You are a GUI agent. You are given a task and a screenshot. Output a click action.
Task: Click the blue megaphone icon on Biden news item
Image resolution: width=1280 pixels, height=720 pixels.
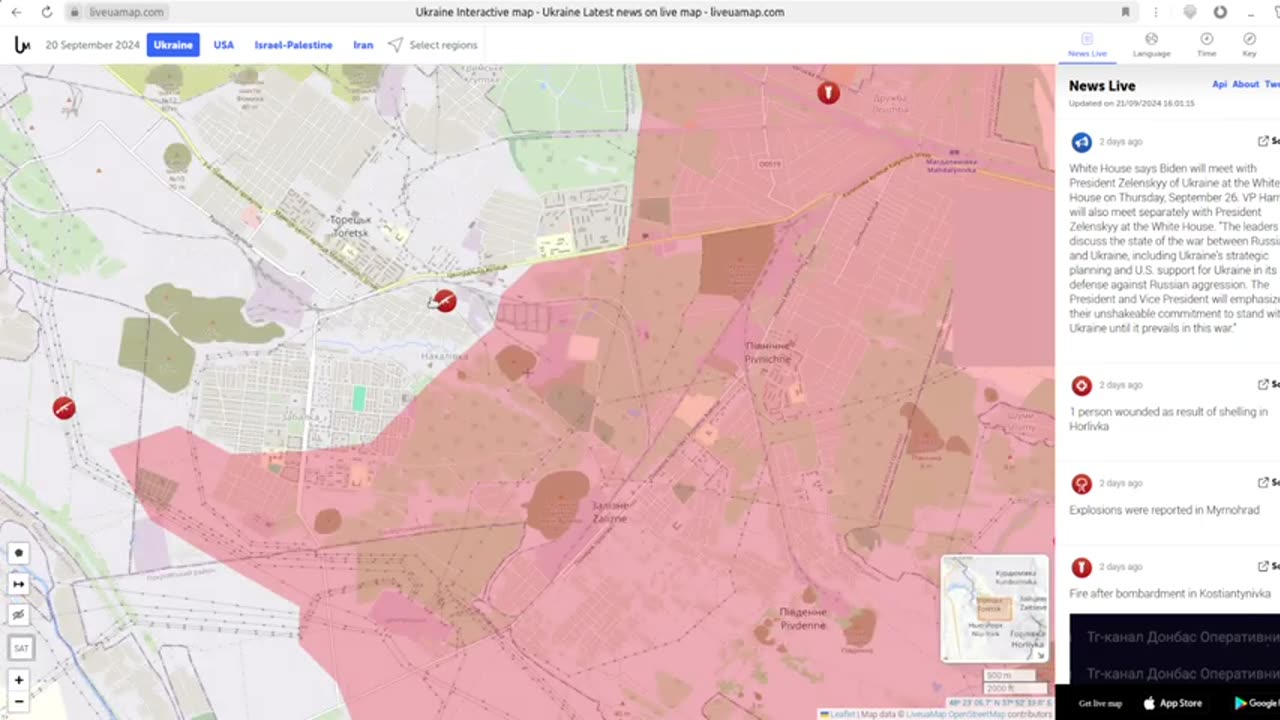coord(1081,142)
